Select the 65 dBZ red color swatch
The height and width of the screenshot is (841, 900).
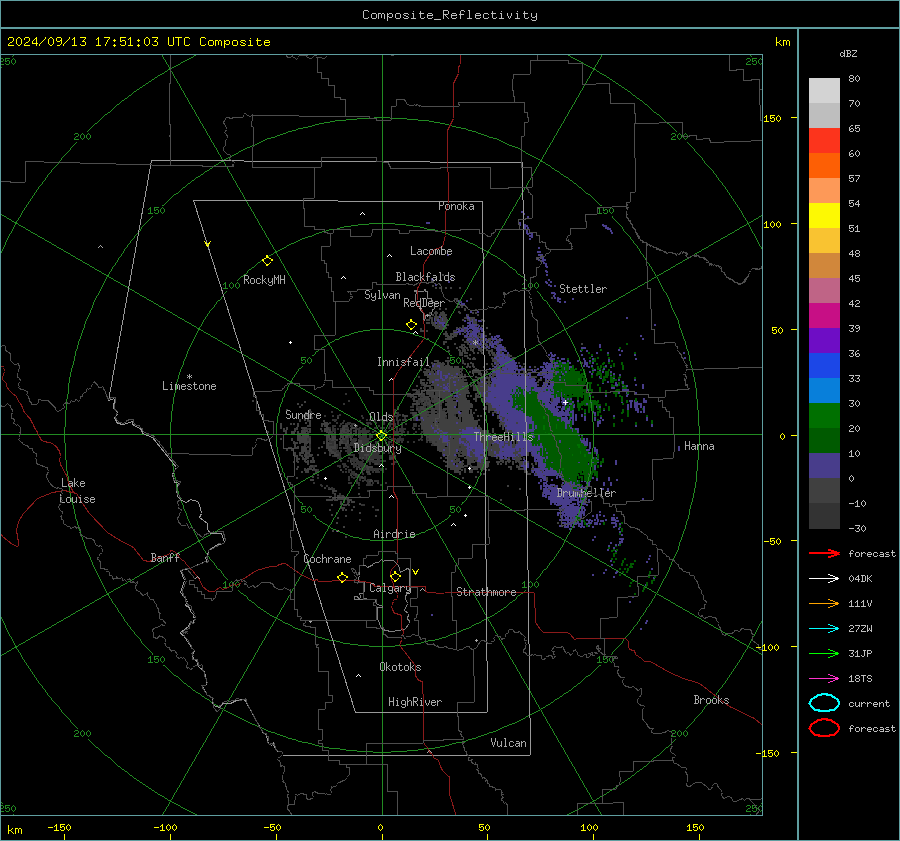coord(824,140)
